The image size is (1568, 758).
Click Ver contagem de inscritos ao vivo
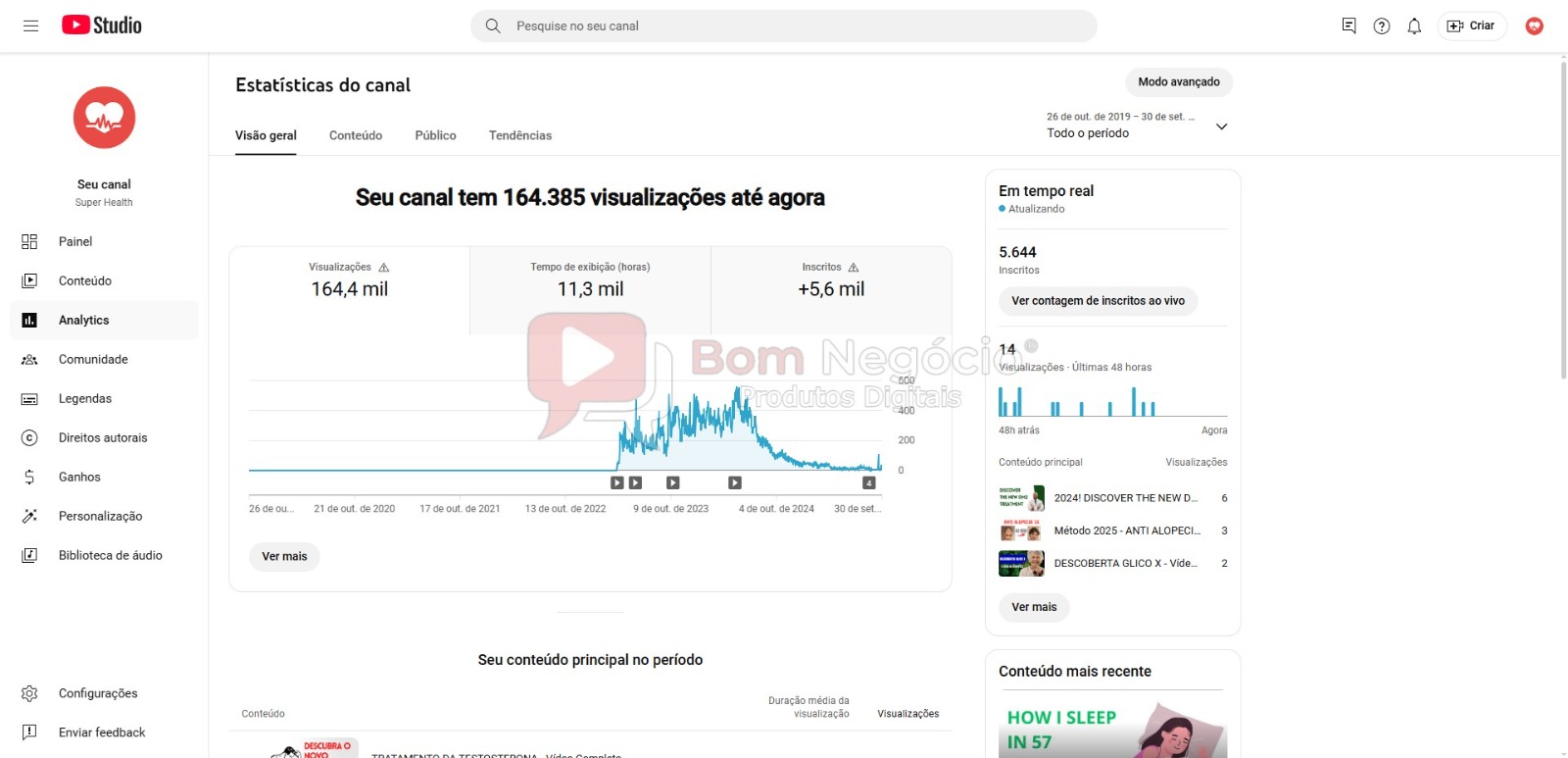pyautogui.click(x=1098, y=301)
